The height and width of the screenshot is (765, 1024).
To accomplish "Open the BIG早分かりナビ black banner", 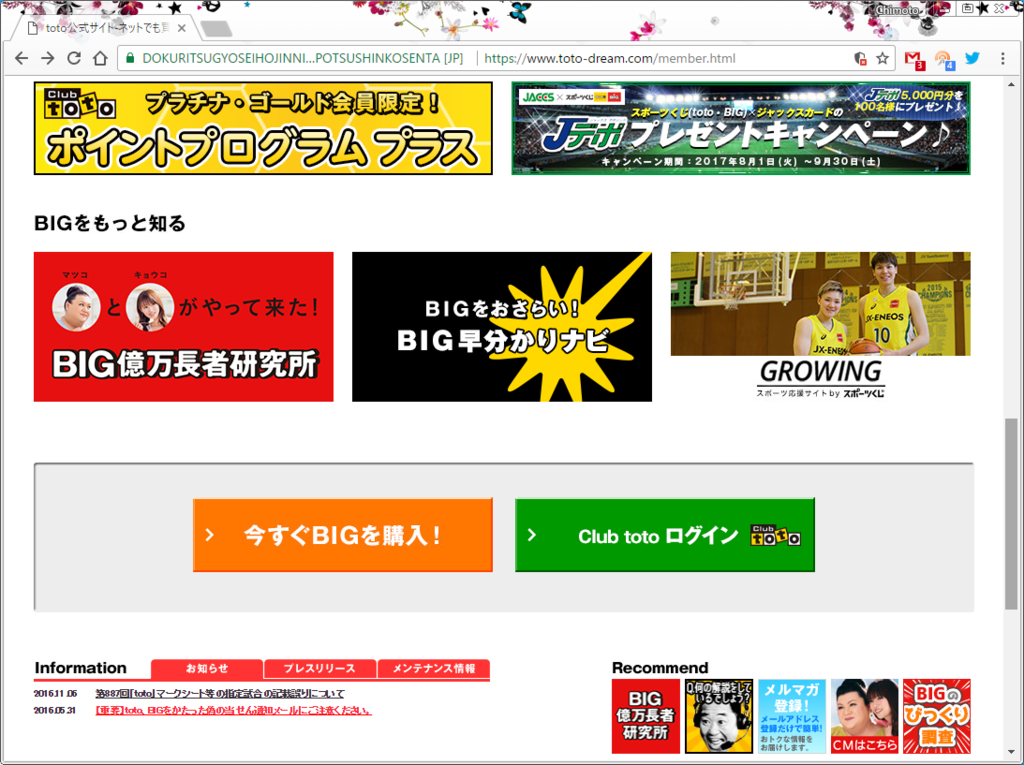I will tap(502, 327).
